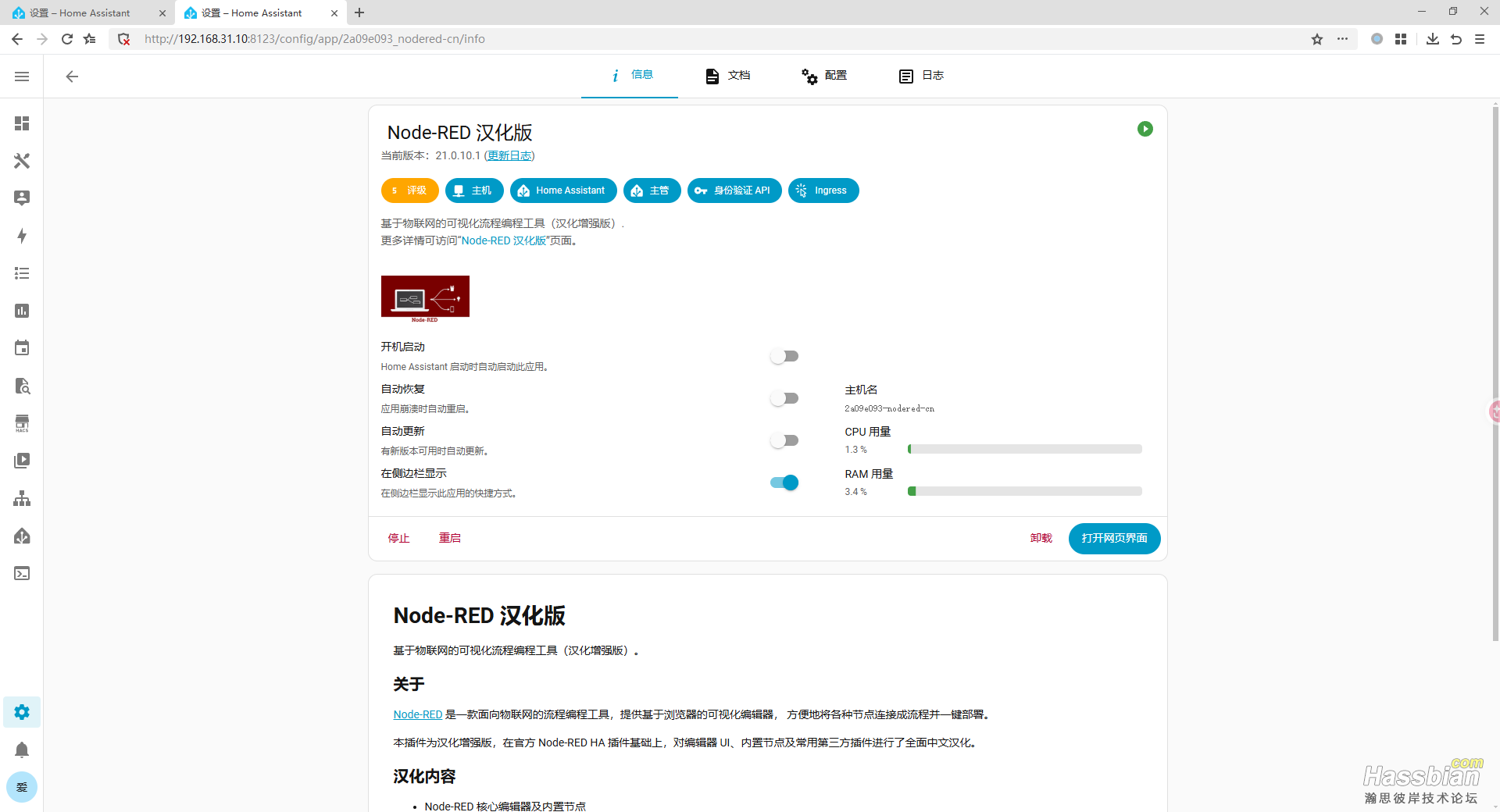The width and height of the screenshot is (1500, 812).
Task: Enable the 开机启动 toggle
Action: coord(784,356)
